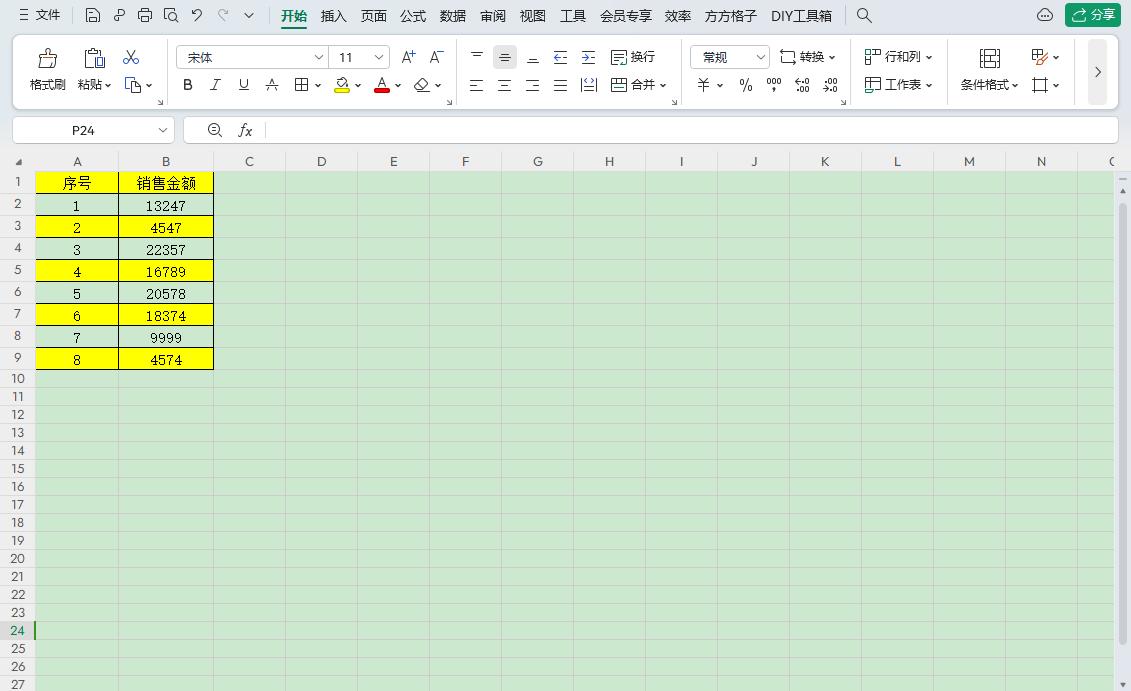Decrease font size with A- icon
Image resolution: width=1131 pixels, height=691 pixels.
point(436,57)
